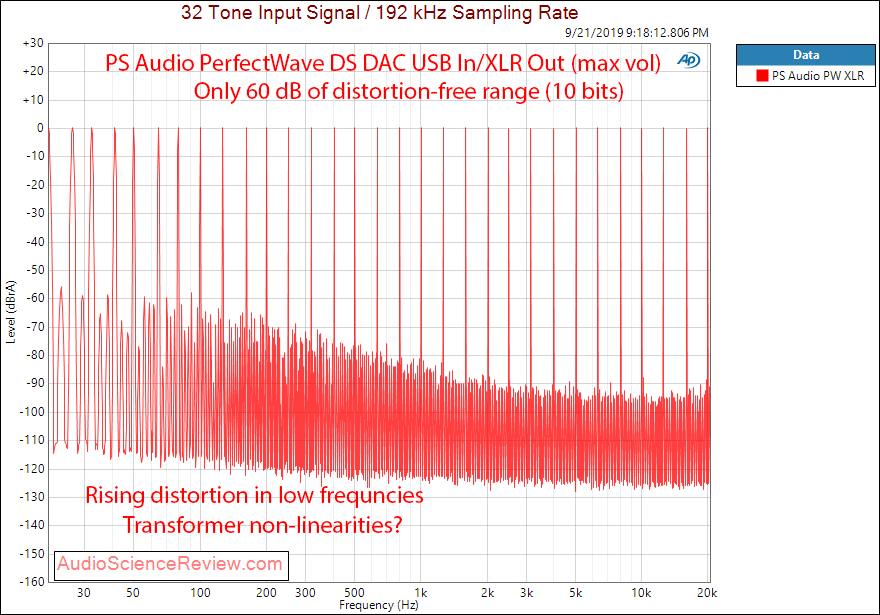Click the -30 y-axis tick label
Image resolution: width=880 pixels, height=615 pixels.
[x=35, y=213]
